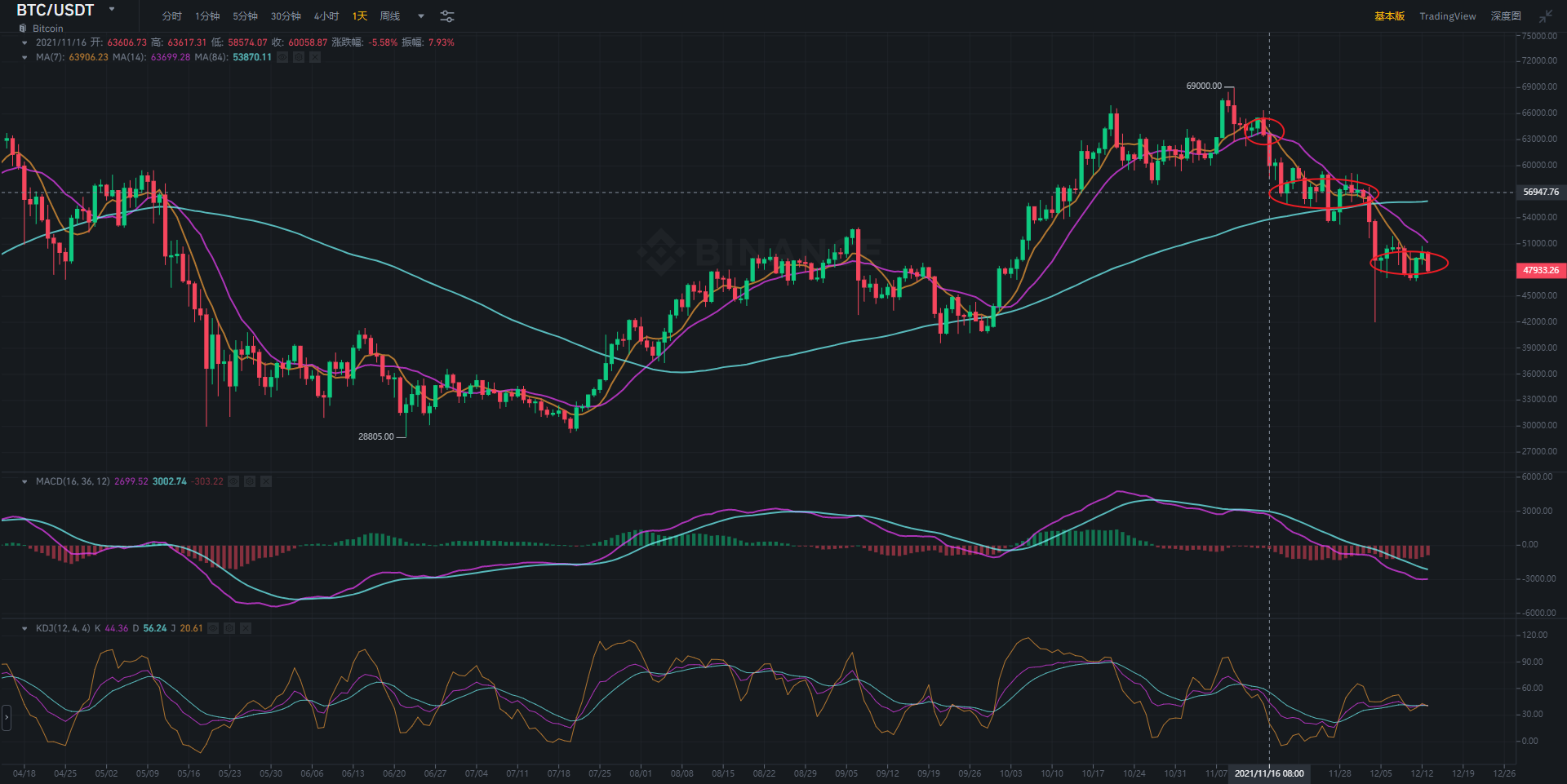Hide the MACD indicator via eye icon
The height and width of the screenshot is (784, 1567).
click(x=233, y=481)
